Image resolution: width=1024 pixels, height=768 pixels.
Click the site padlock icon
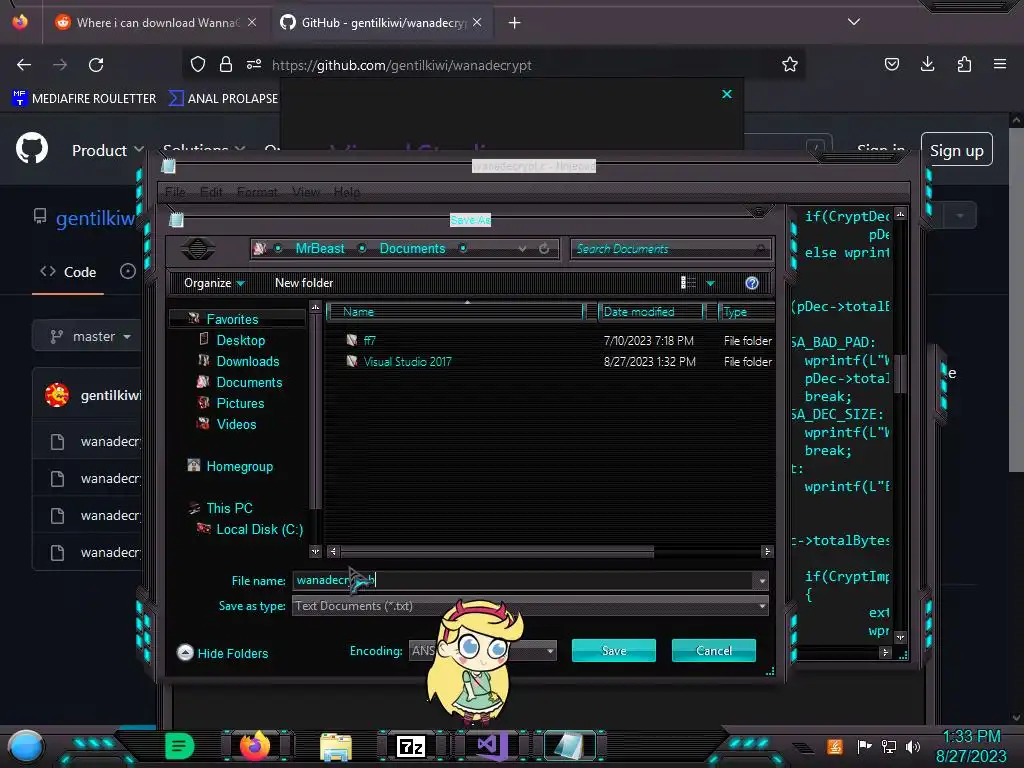[225, 64]
